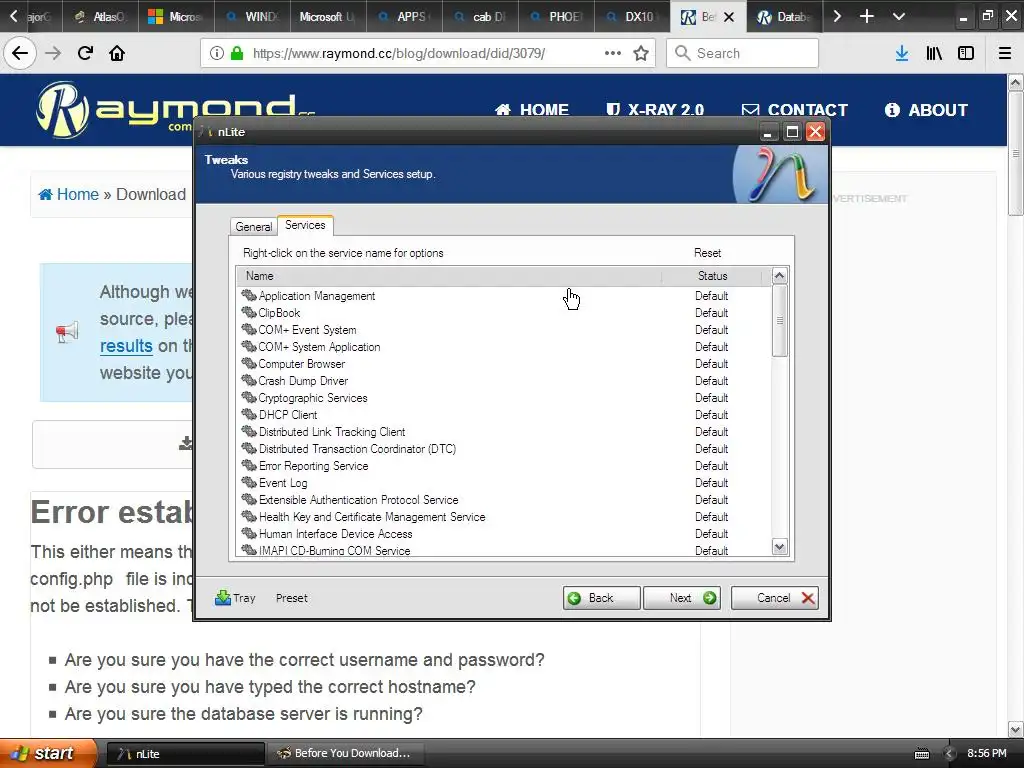Click the browser back arrow

(20, 53)
